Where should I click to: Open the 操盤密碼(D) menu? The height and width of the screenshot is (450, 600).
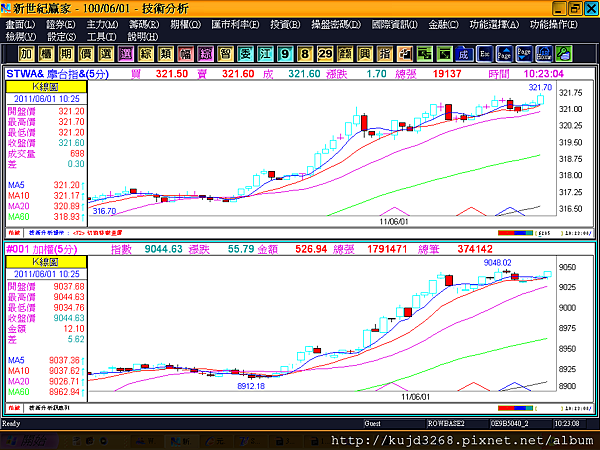coord(336,24)
